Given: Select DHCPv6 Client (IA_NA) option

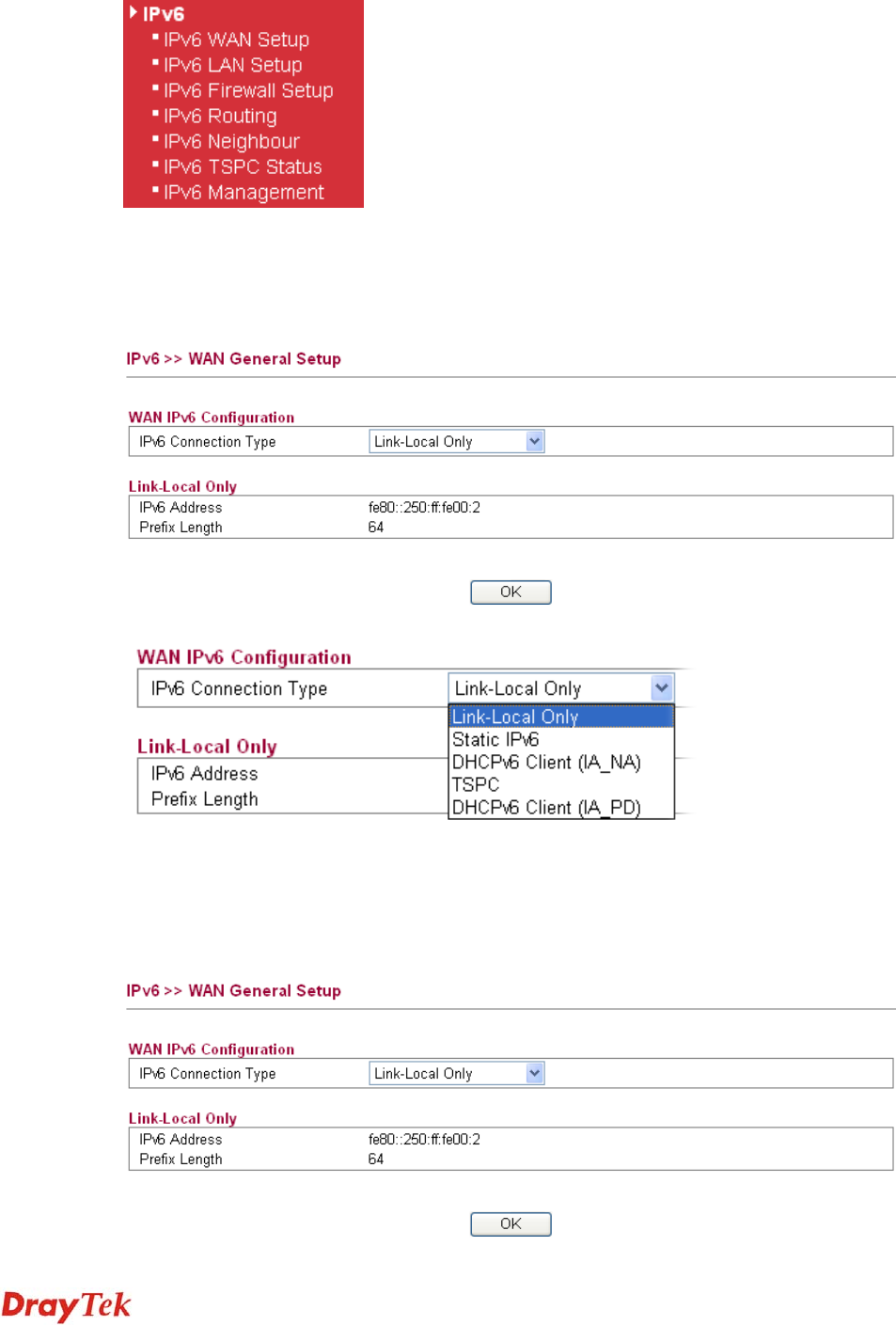Looking at the screenshot, I should (x=546, y=762).
